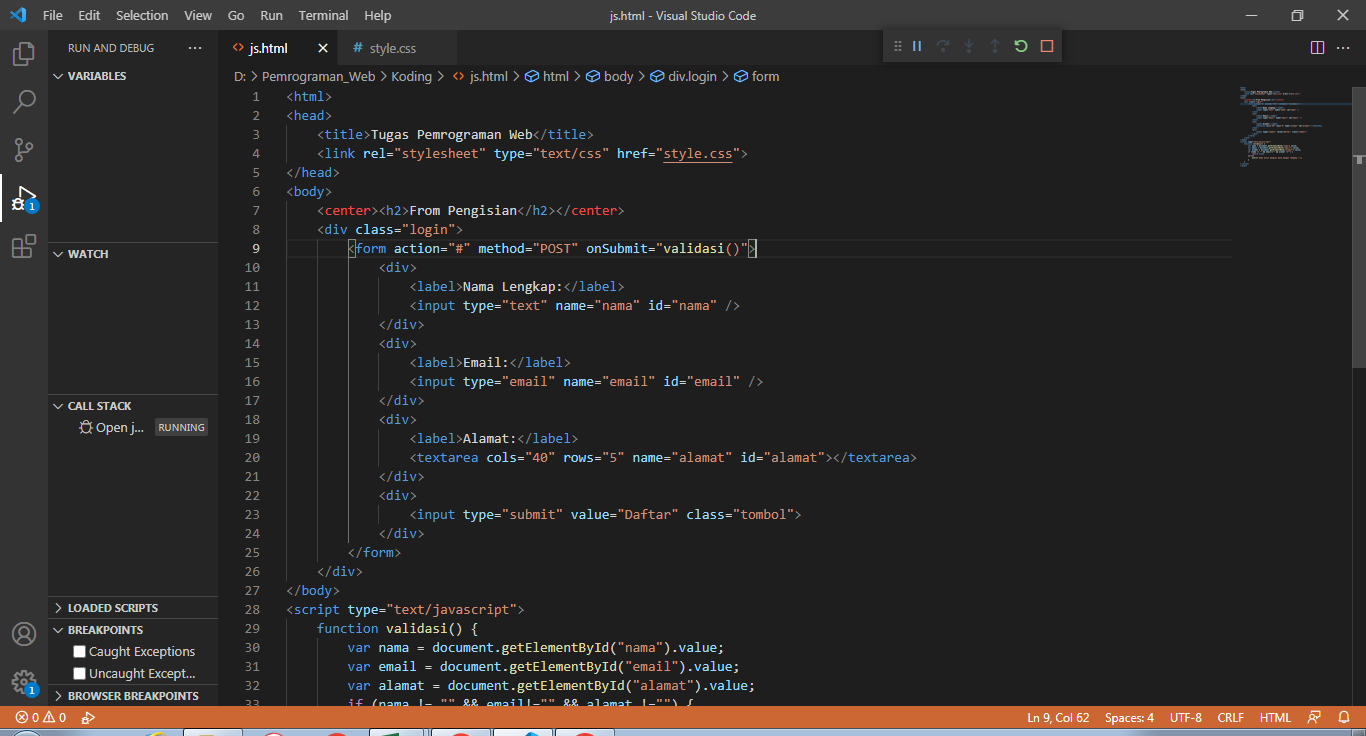Open the Explorer view

click(x=23, y=54)
